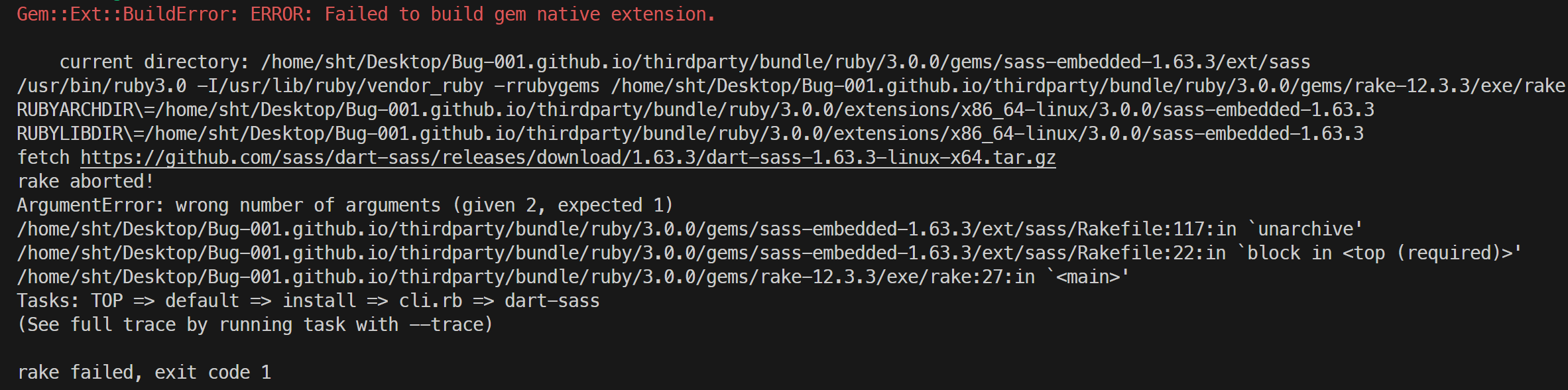
Task: Click the "current directory:" label text
Action: [154, 62]
